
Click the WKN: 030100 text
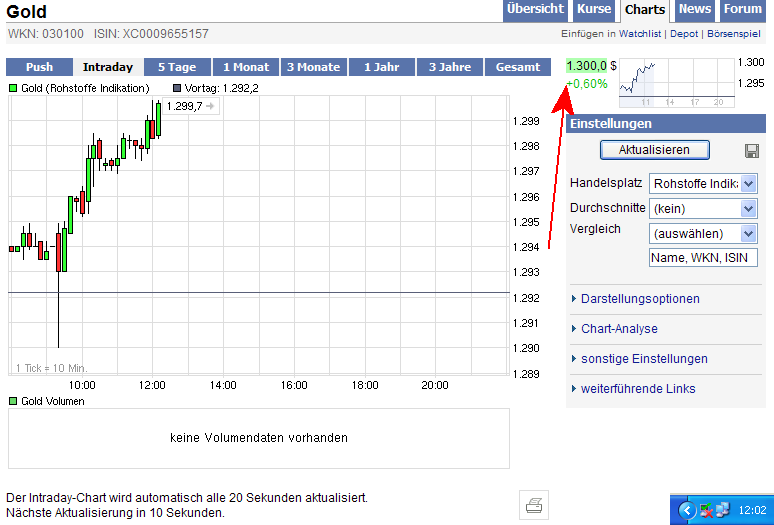pyautogui.click(x=46, y=34)
